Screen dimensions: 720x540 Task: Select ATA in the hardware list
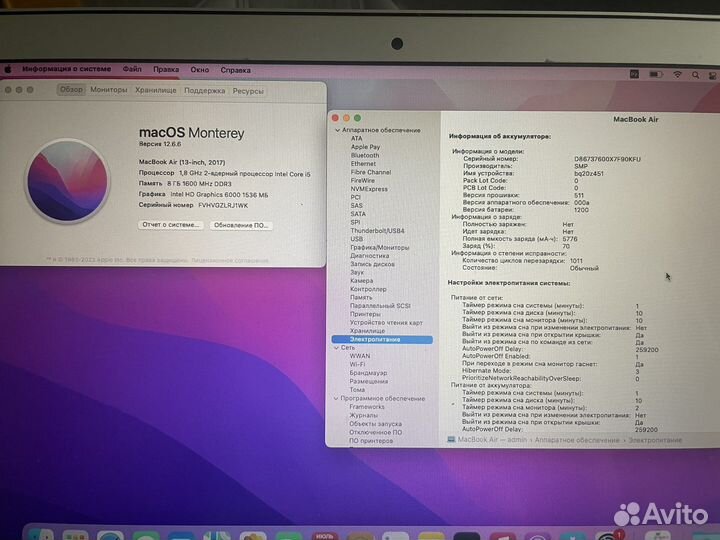pyautogui.click(x=357, y=138)
